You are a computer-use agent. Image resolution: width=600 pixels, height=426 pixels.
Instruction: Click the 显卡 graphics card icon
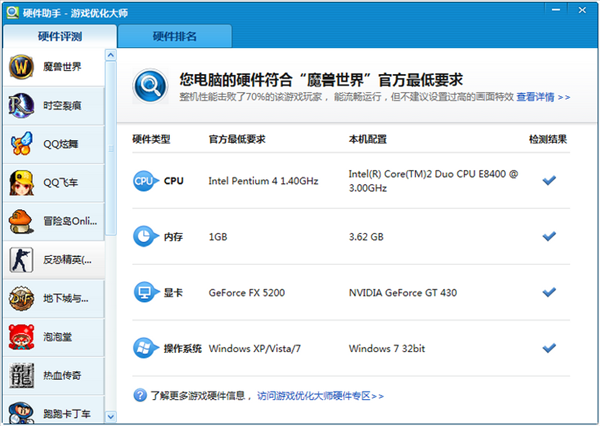[x=145, y=292]
